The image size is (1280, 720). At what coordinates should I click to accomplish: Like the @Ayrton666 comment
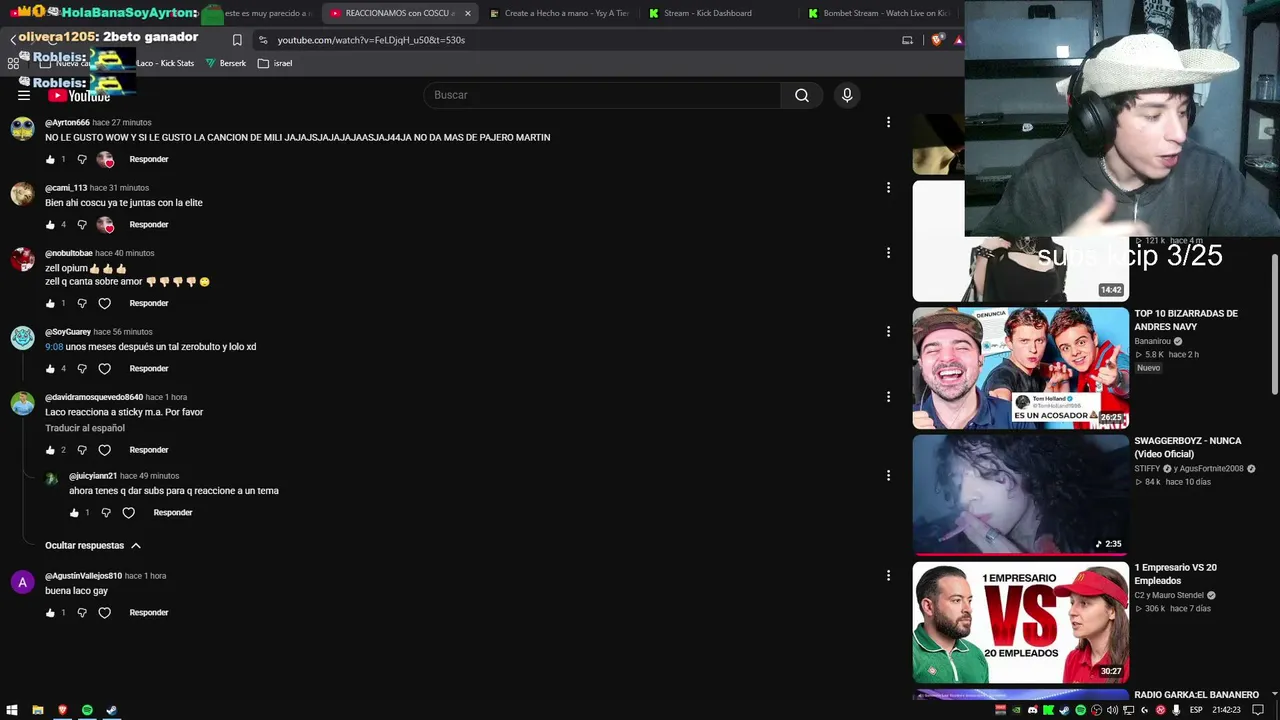click(50, 159)
